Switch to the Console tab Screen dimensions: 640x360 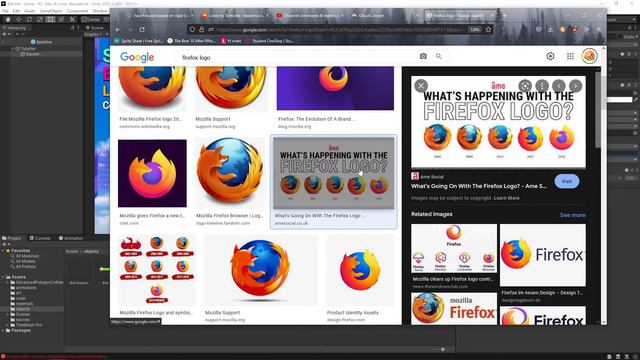point(40,238)
